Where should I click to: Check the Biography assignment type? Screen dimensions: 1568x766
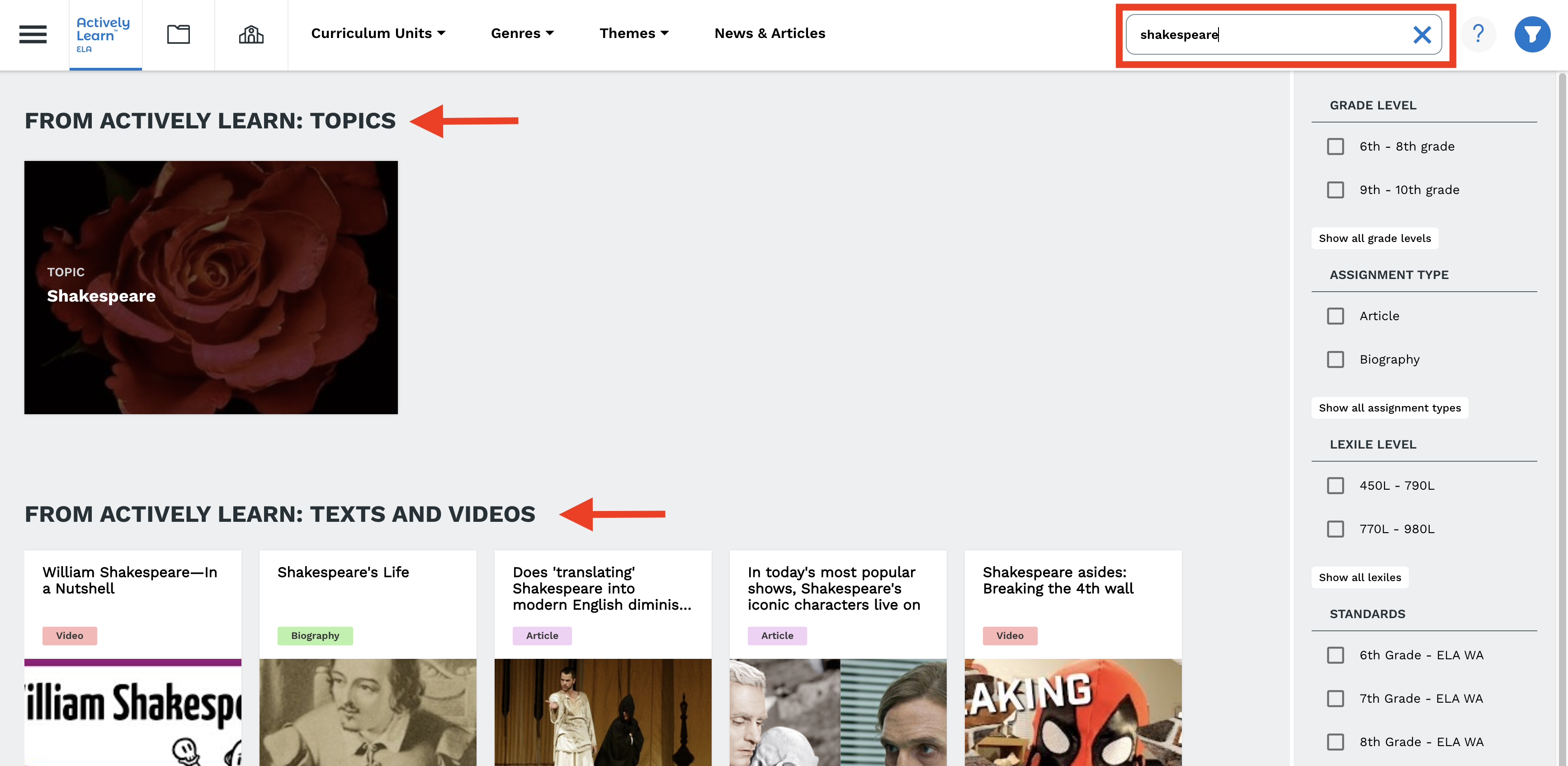1336,359
